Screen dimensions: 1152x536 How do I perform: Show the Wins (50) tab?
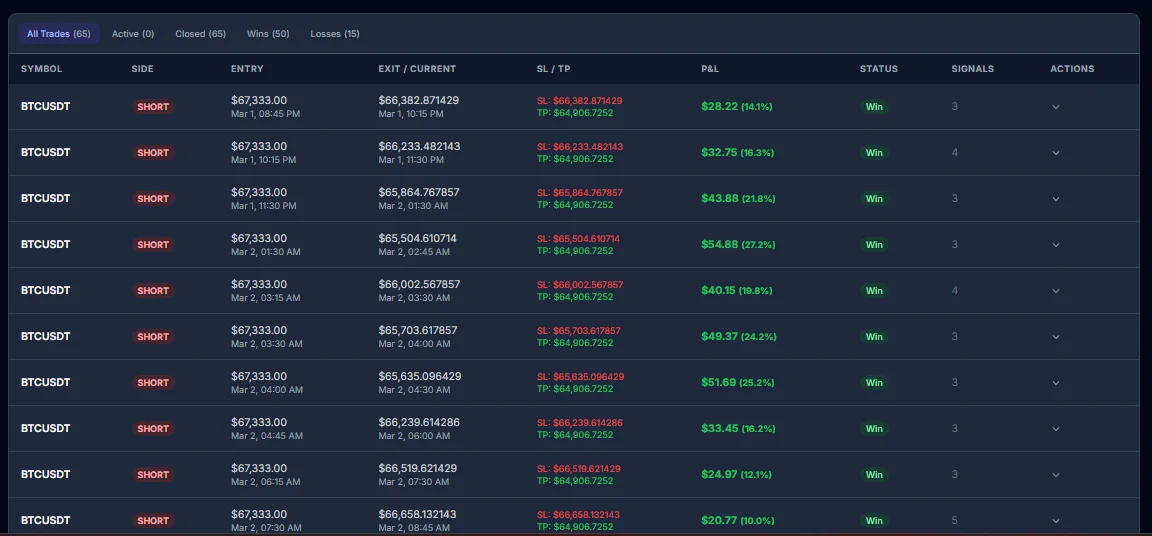point(268,34)
